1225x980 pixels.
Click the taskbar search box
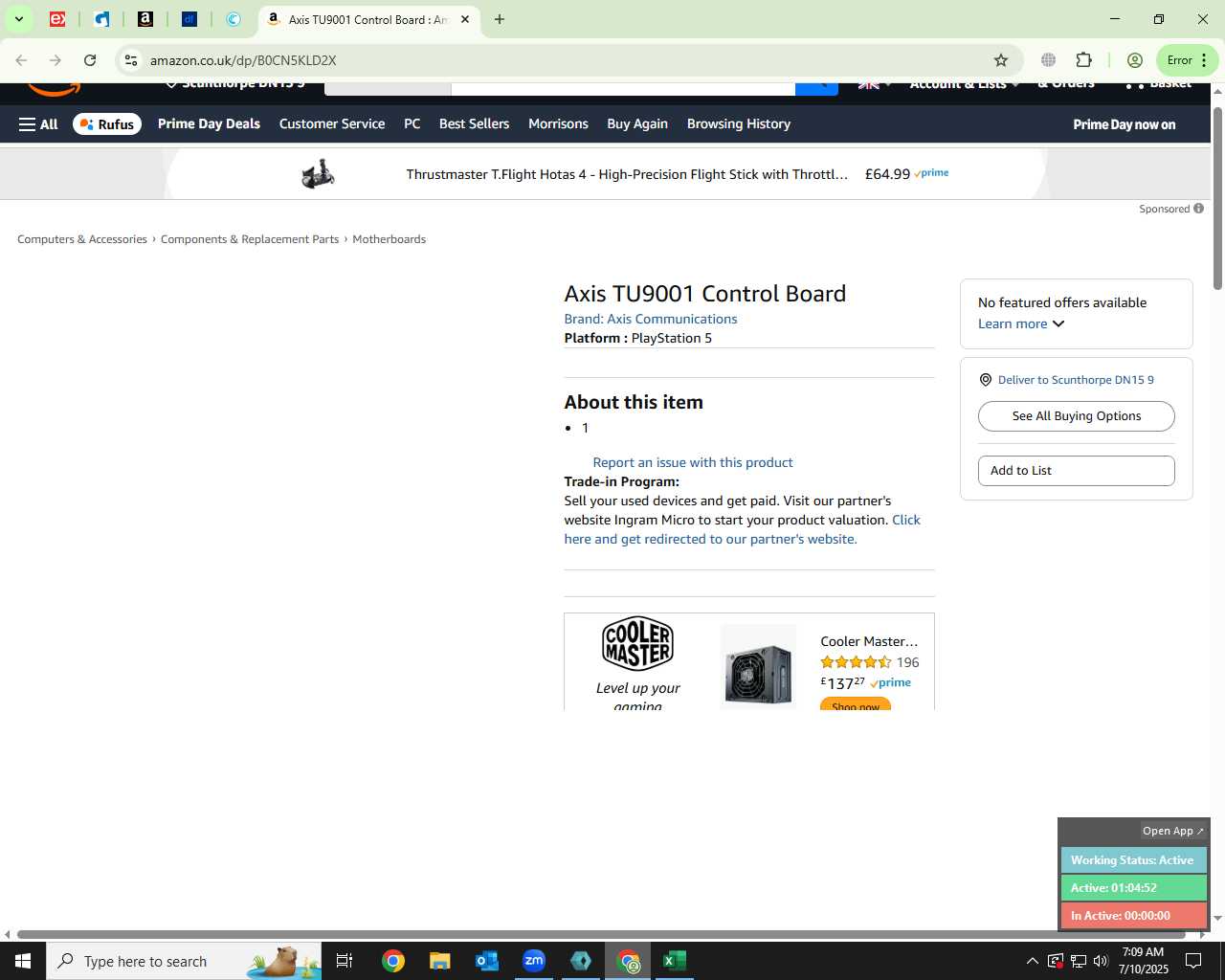184,961
